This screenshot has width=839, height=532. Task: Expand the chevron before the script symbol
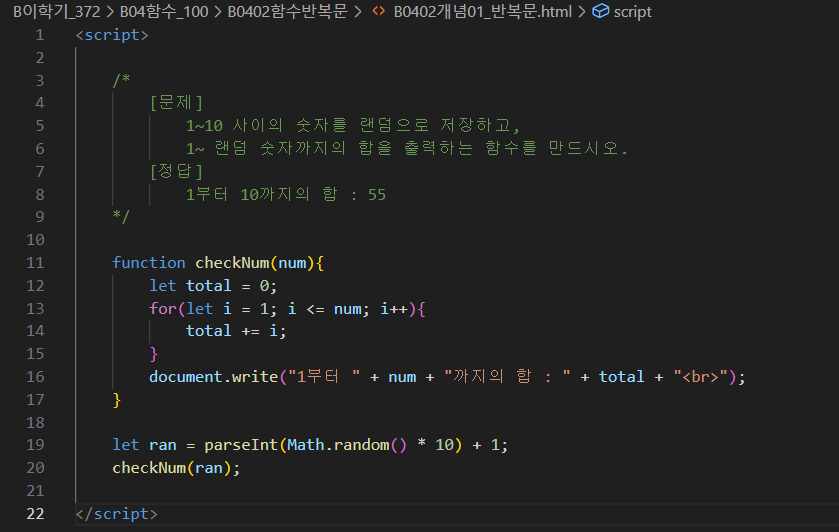pos(582,11)
